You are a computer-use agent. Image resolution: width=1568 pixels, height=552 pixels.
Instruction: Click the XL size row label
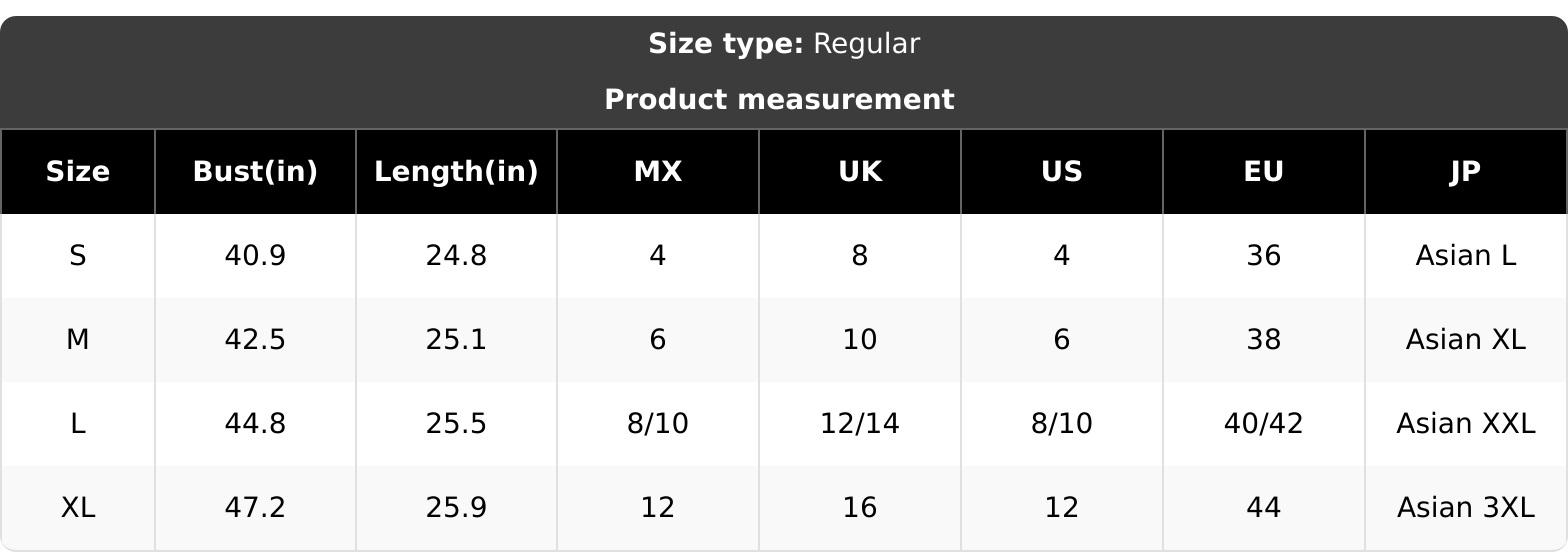pos(77,508)
